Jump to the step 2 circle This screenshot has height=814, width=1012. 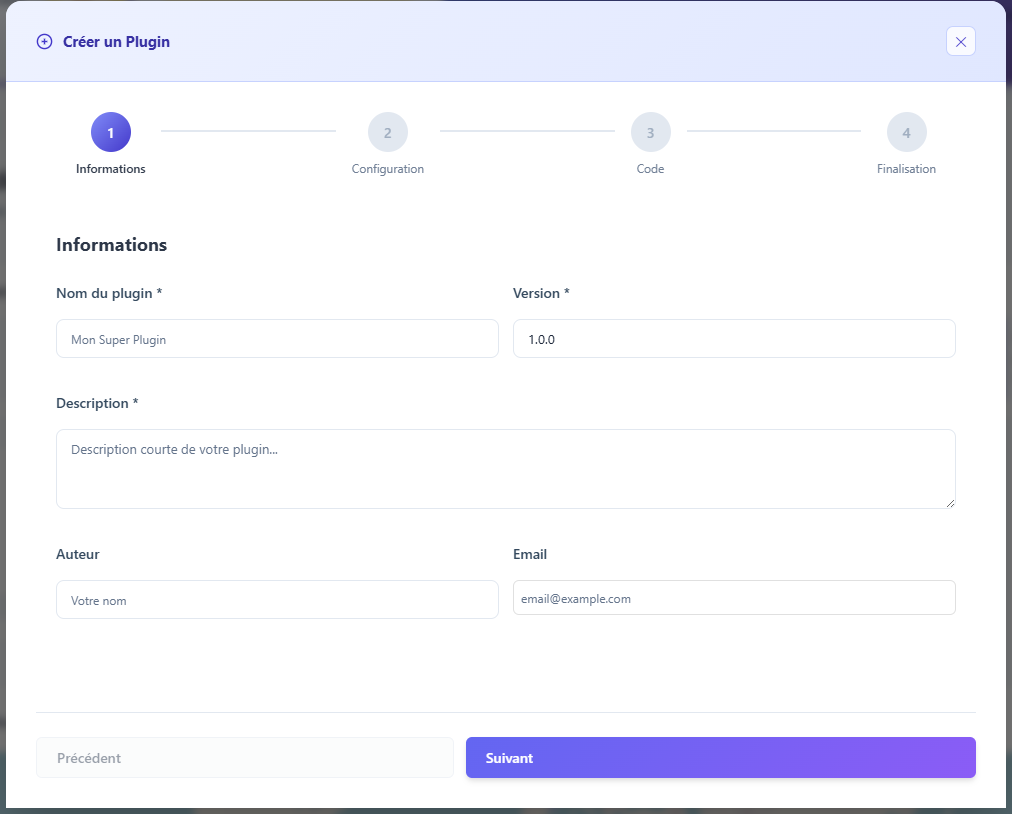[x=388, y=132]
